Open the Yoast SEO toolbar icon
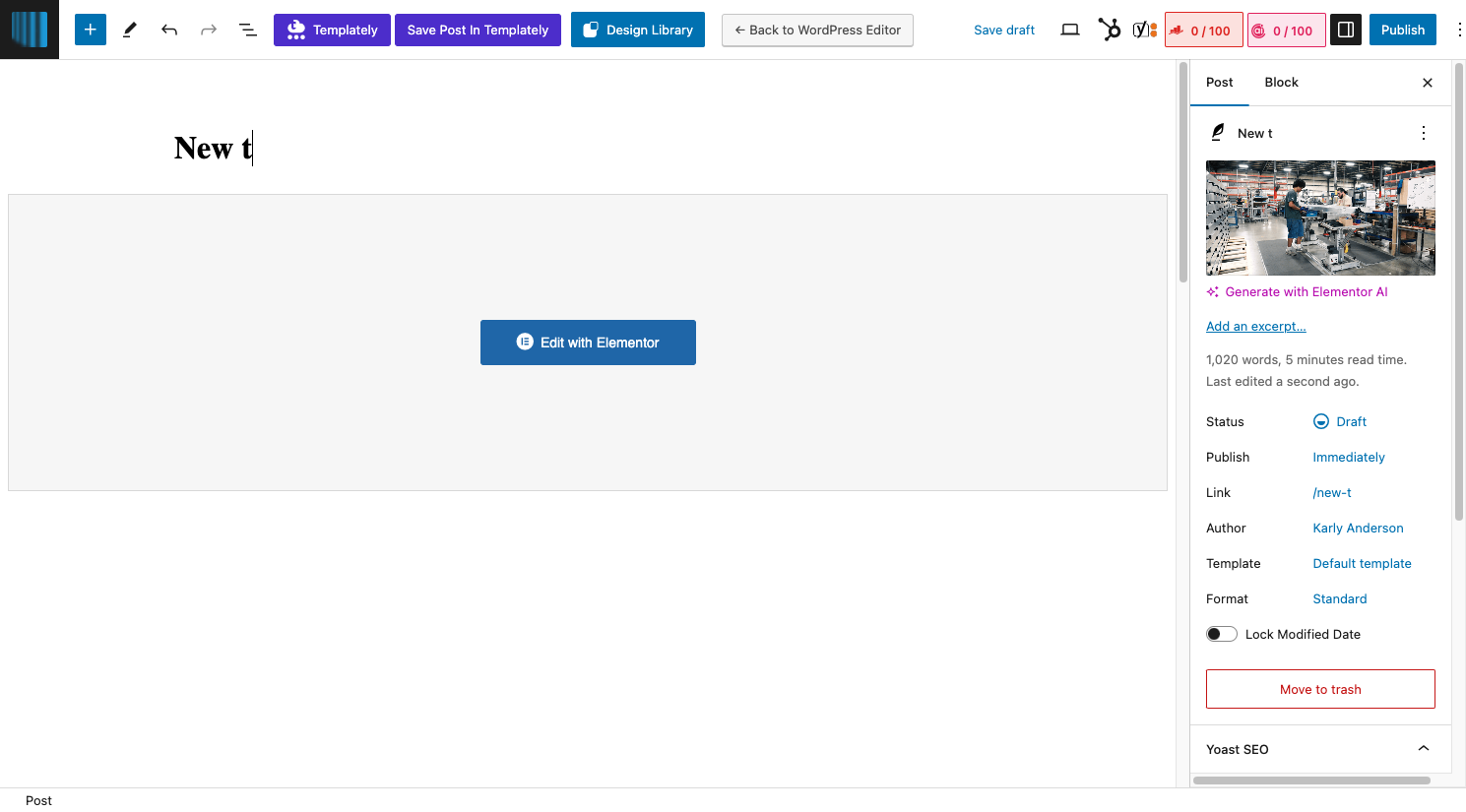Viewport: 1466px width, 812px height. (1145, 30)
